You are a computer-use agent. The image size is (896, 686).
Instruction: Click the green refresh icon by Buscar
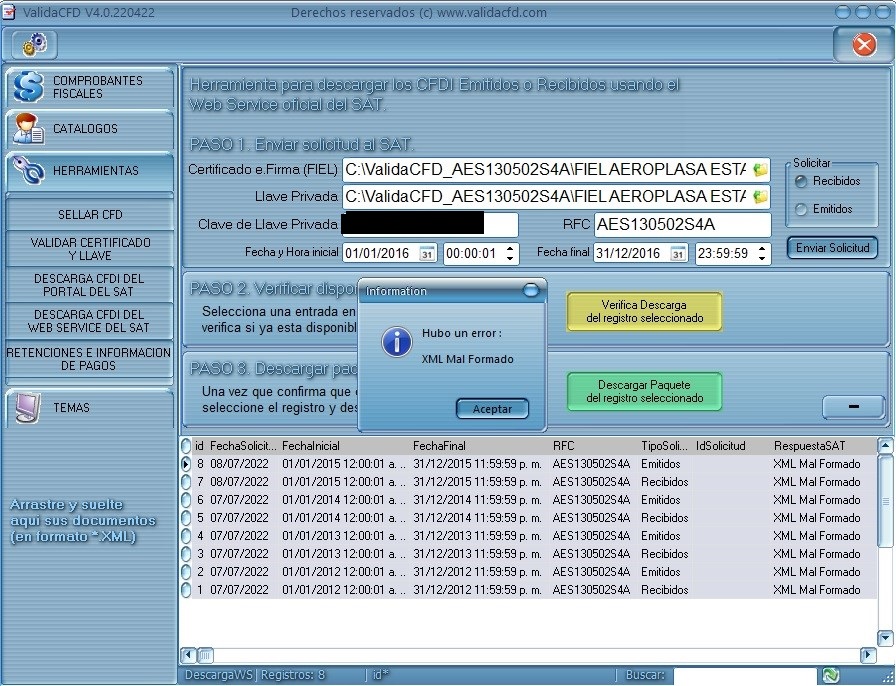pos(830,675)
